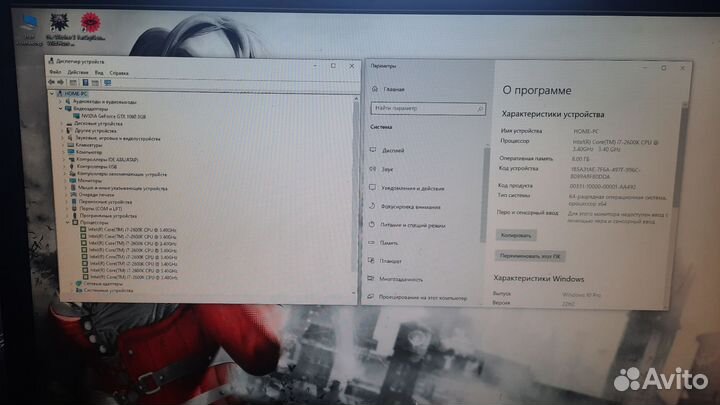Open Память storage settings in sidebar
Image resolution: width=720 pixels, height=405 pixels.
point(383,242)
